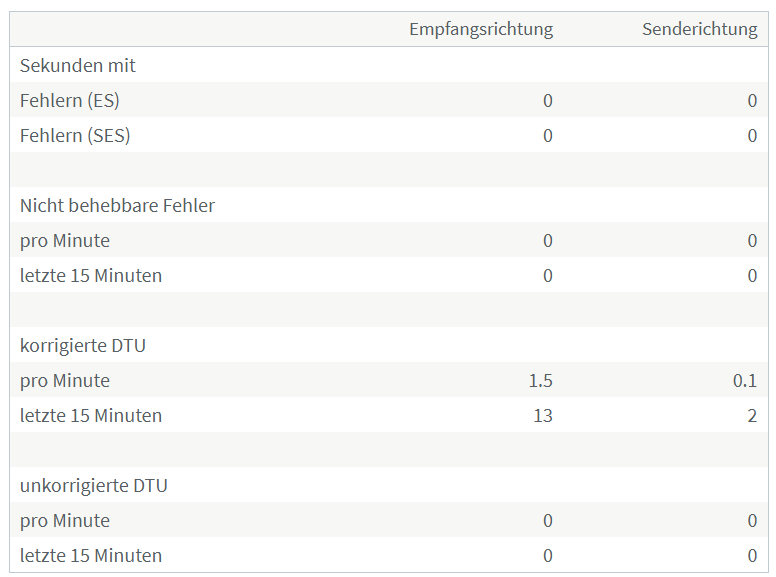Select Fehlern (SES) Senderichtung value 0

(x=752, y=135)
